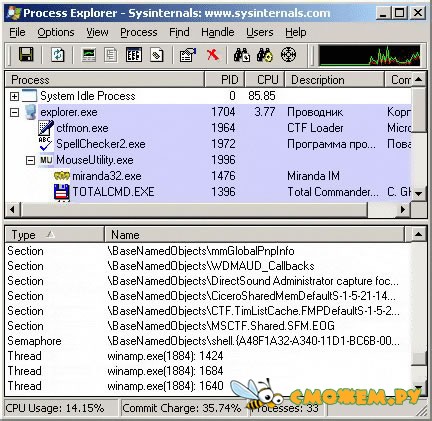Screen dimensions: 432x421
Task: Open the Handle menu
Action: point(218,32)
